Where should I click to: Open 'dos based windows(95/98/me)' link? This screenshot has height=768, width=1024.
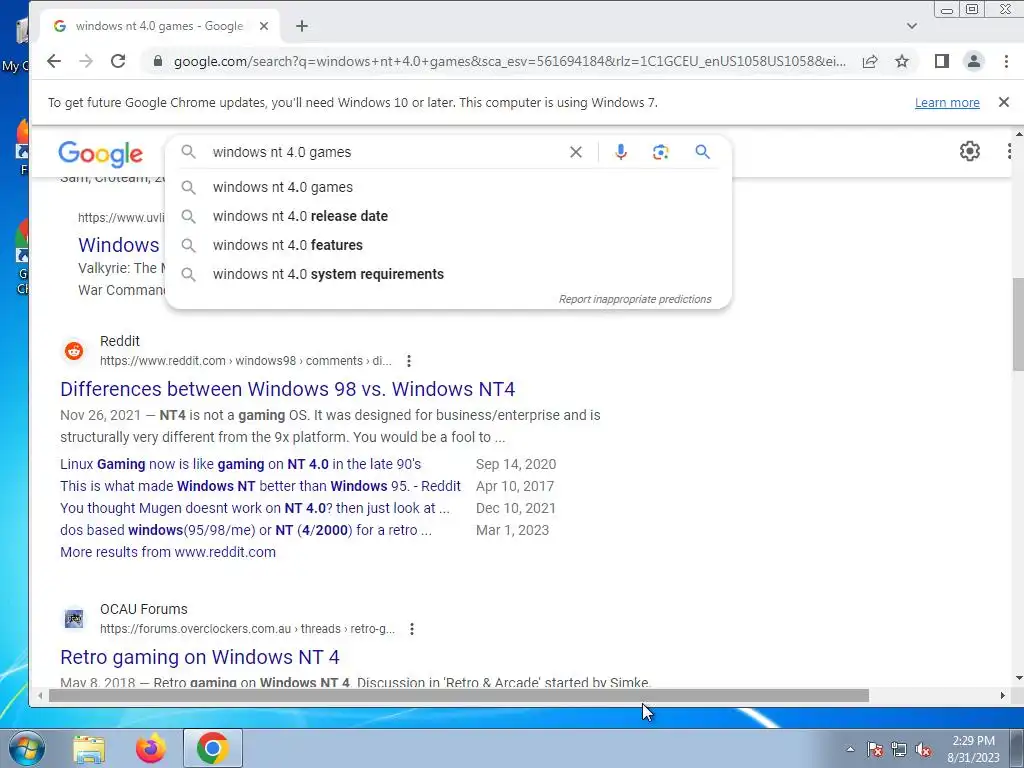(x=246, y=530)
